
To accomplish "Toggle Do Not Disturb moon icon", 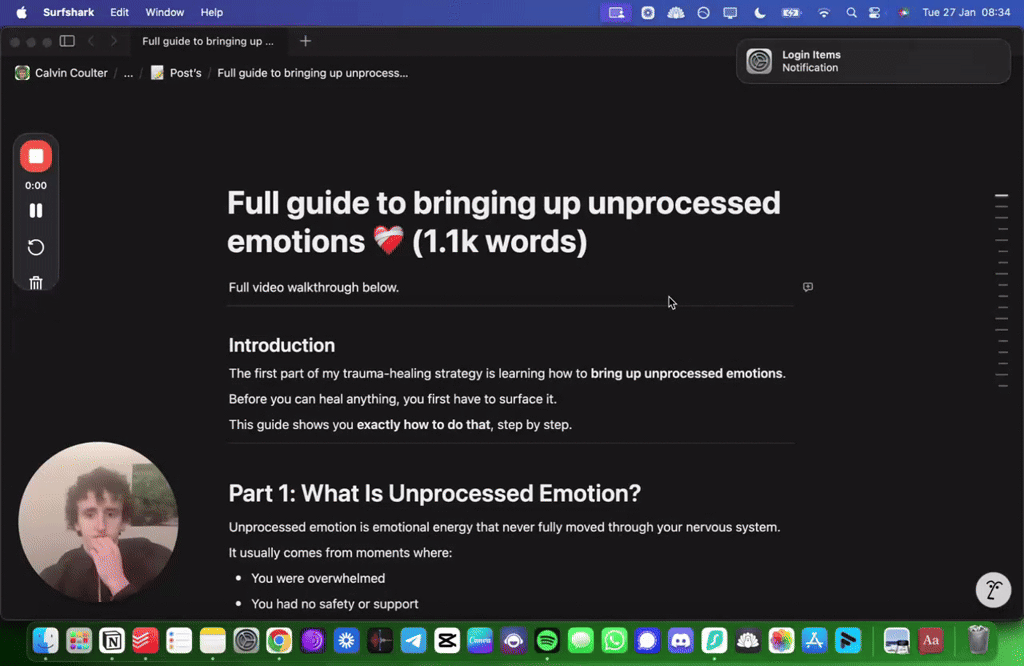I will tap(758, 12).
